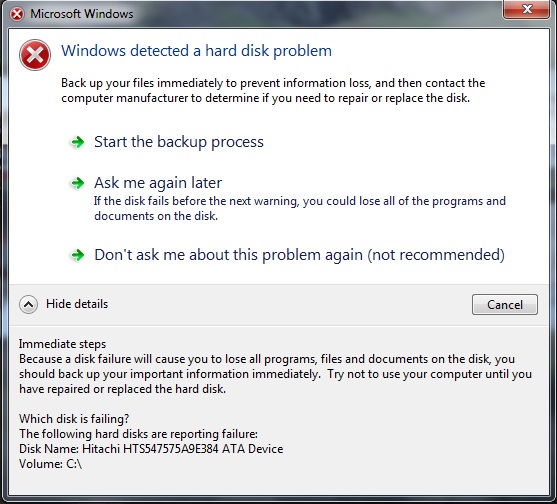
Task: Click the Hide details label
Action: coord(77,304)
